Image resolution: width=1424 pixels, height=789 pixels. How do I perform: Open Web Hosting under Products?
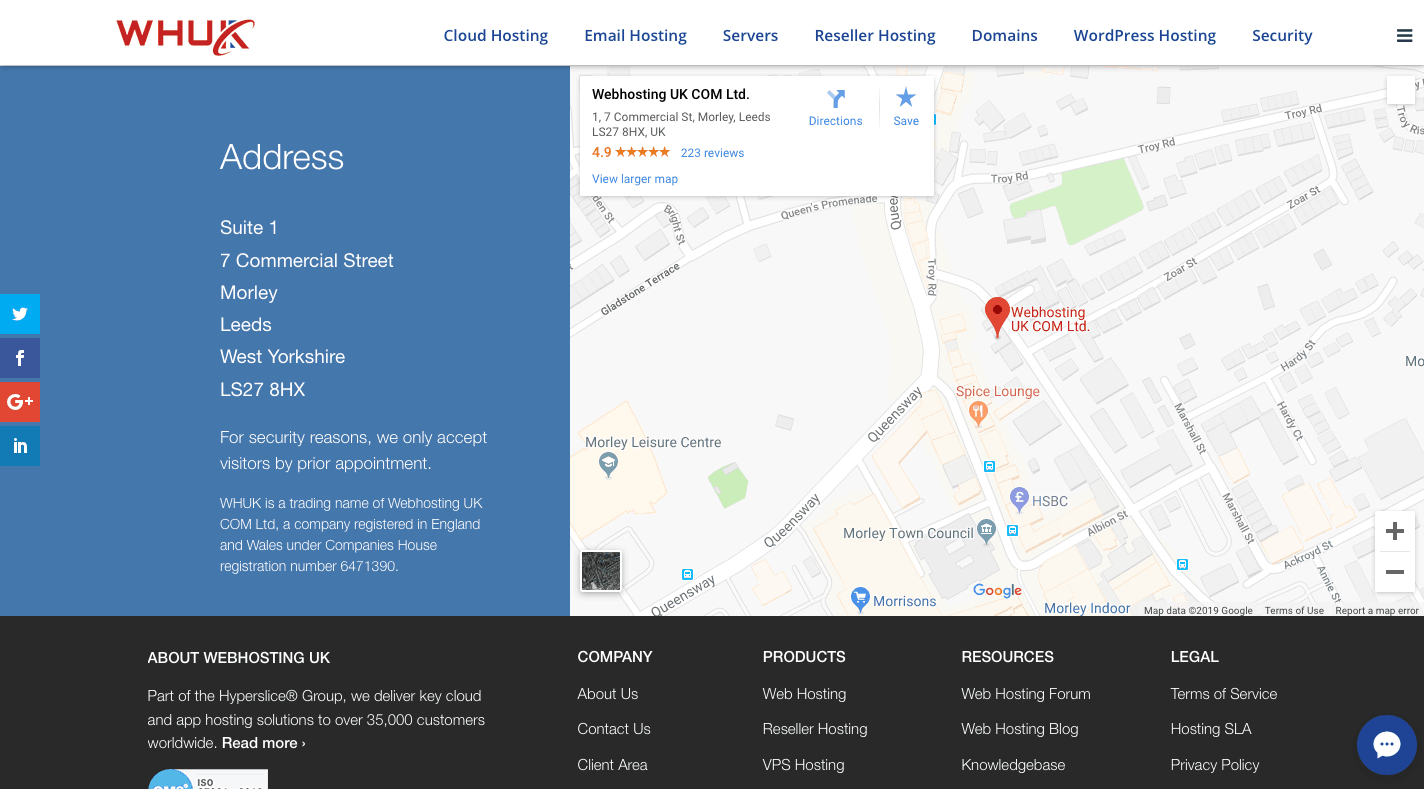pyautogui.click(x=804, y=694)
